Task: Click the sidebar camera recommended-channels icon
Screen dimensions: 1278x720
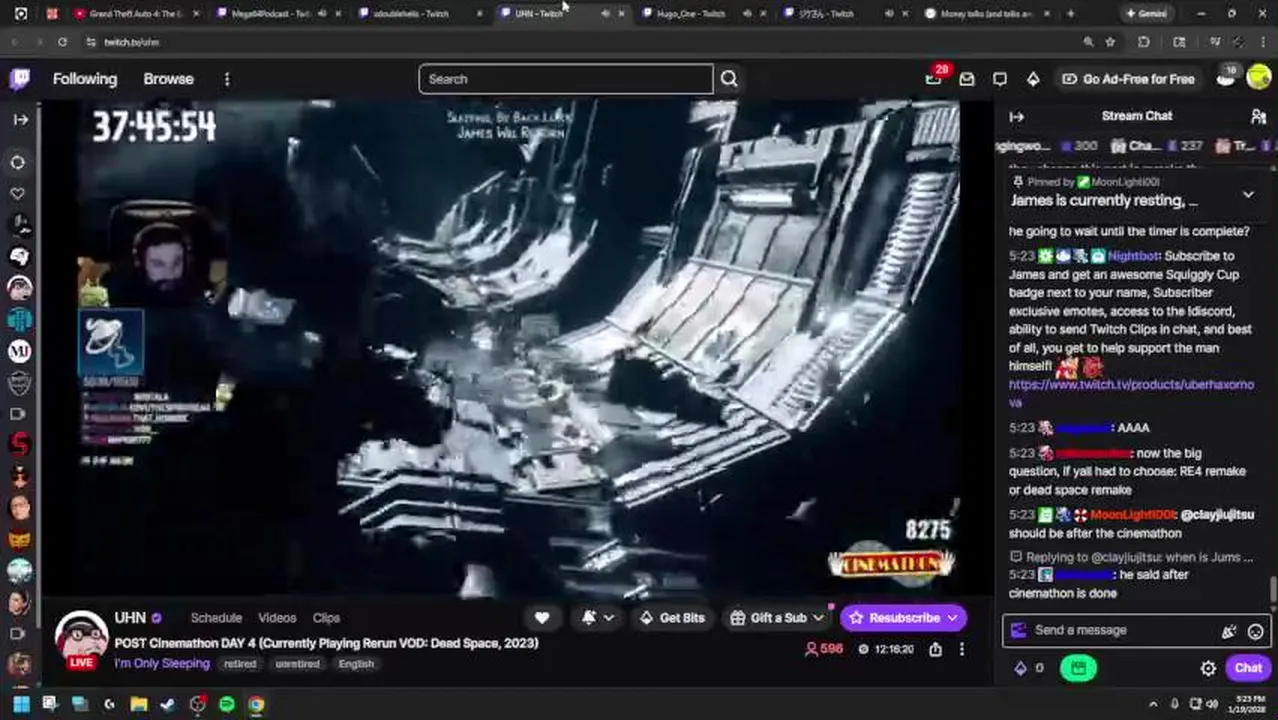Action: coord(18,413)
